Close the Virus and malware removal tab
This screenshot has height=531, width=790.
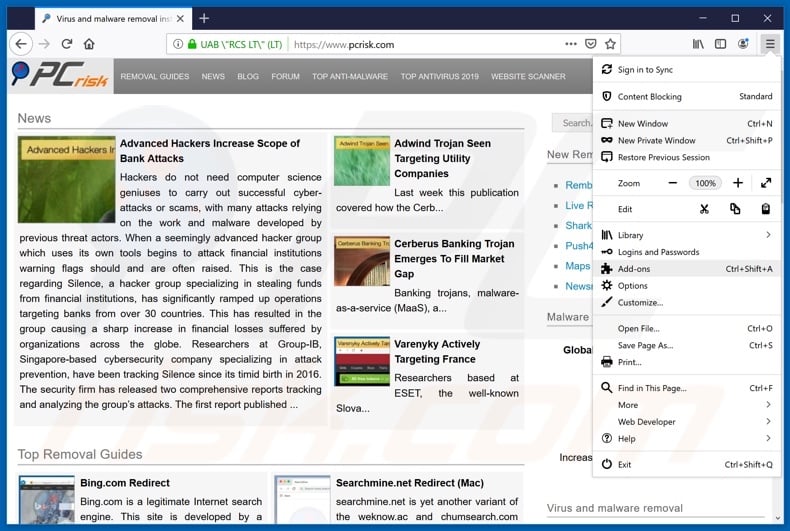[x=180, y=19]
